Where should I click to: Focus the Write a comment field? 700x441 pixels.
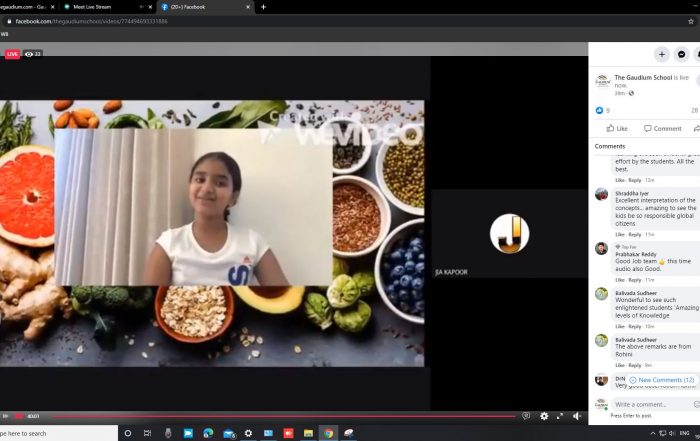click(x=654, y=404)
